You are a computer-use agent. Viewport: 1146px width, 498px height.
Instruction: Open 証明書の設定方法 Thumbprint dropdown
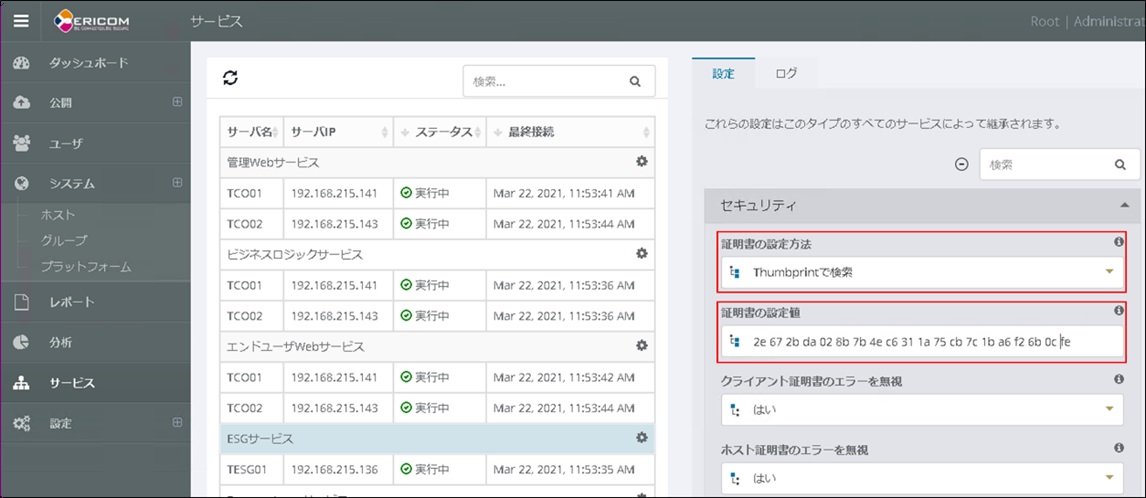coord(920,272)
